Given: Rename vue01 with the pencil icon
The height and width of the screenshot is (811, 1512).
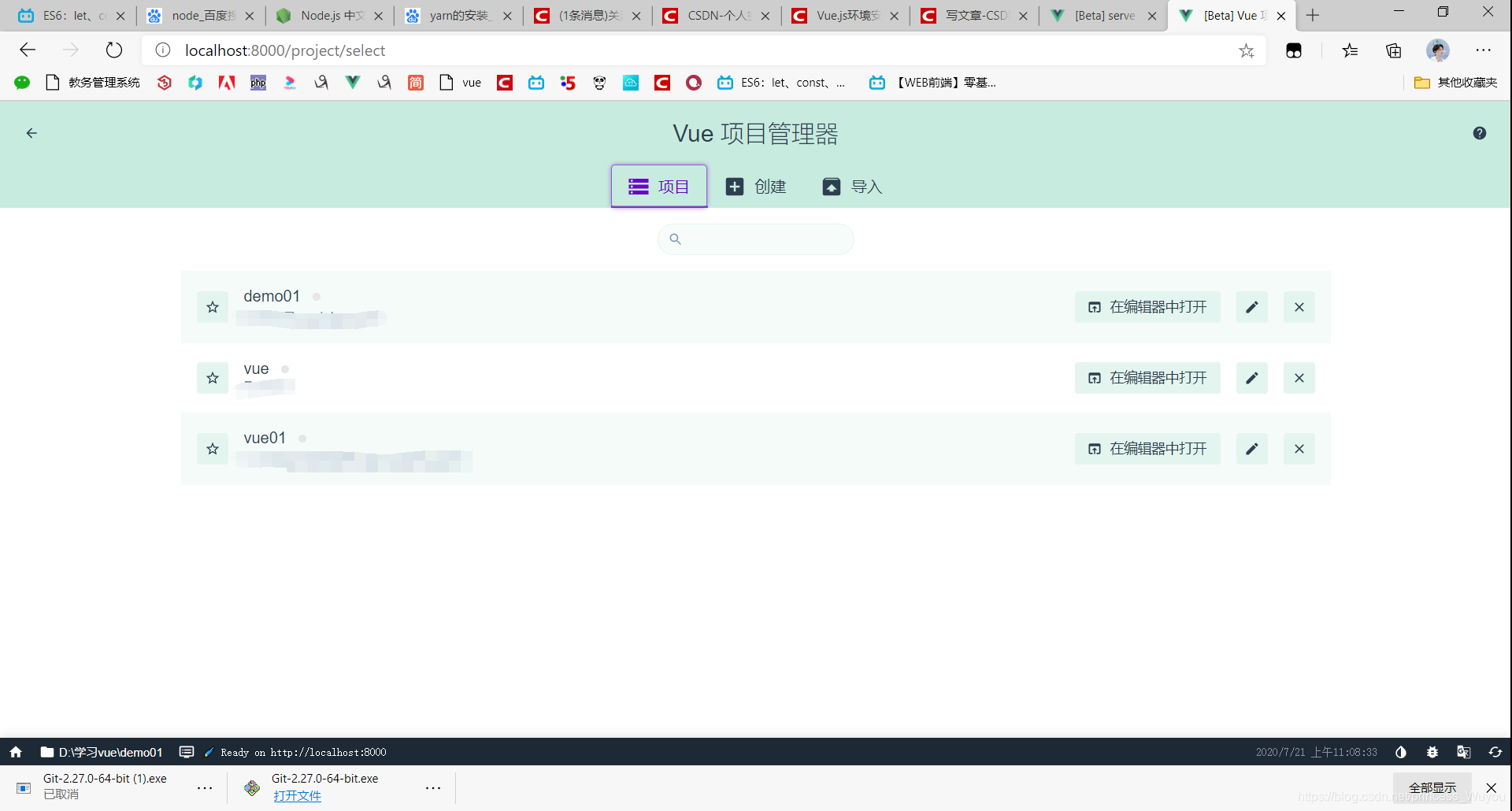Looking at the screenshot, I should click(x=1252, y=449).
